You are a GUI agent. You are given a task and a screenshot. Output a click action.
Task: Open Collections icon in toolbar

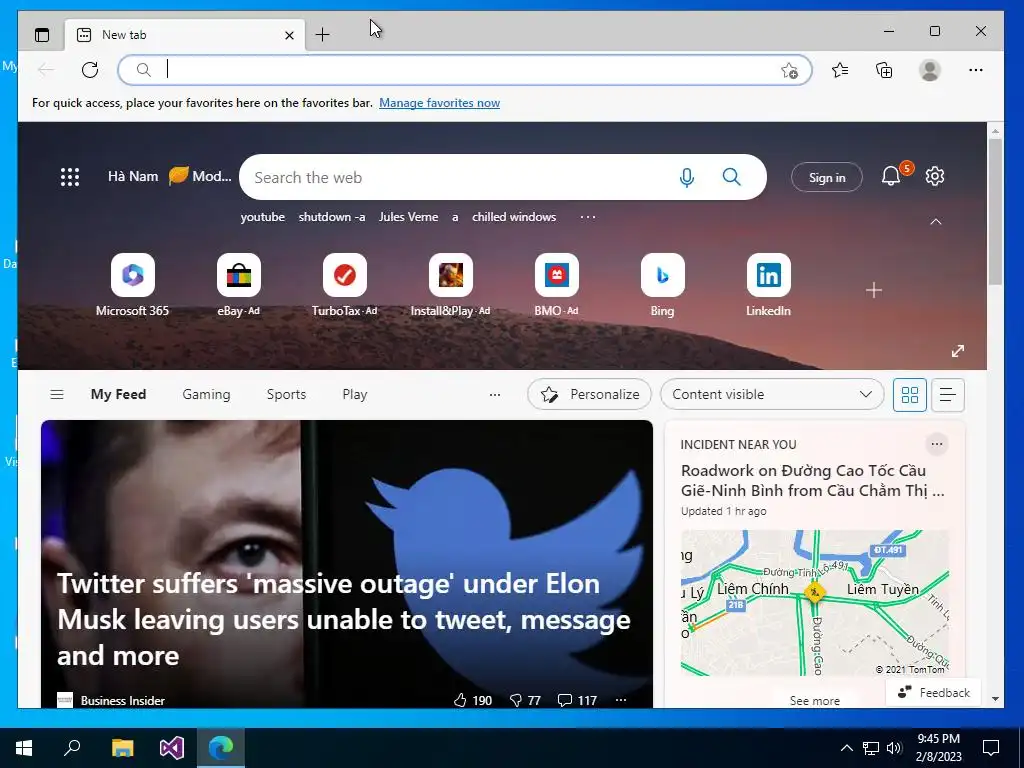(x=884, y=70)
